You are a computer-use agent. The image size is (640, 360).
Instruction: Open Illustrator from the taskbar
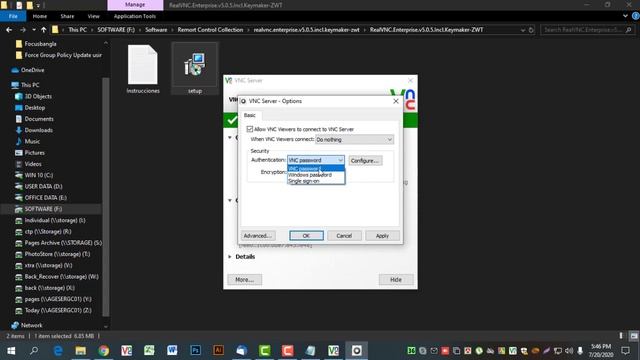coord(218,351)
